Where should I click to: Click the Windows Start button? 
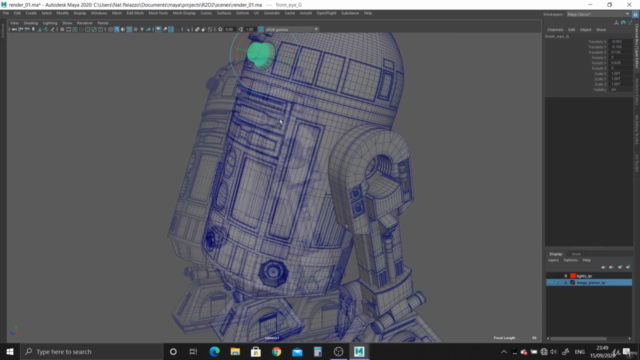click(10, 351)
